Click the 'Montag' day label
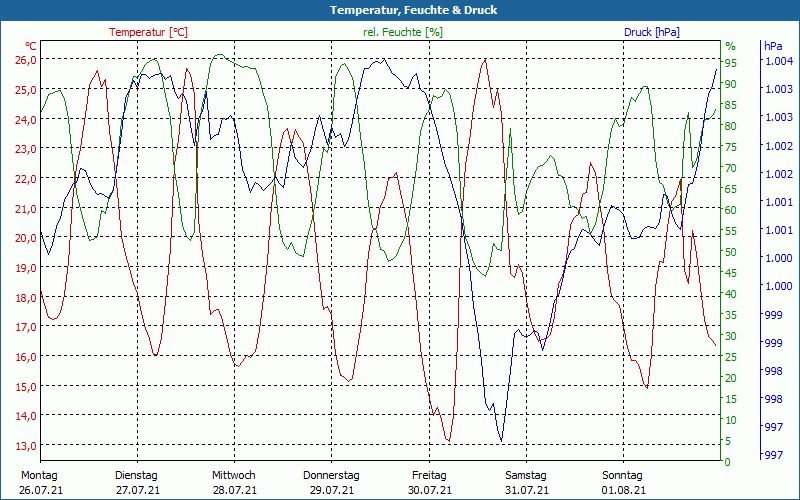 39,475
